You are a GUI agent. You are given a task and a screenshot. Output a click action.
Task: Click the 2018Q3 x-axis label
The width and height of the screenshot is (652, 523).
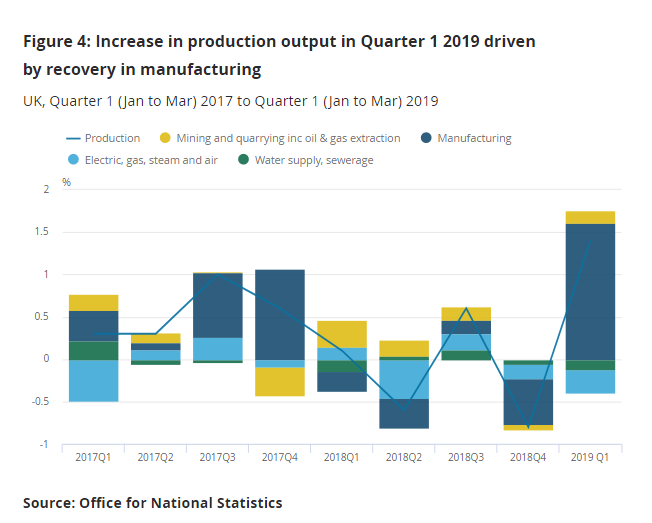pos(465,457)
